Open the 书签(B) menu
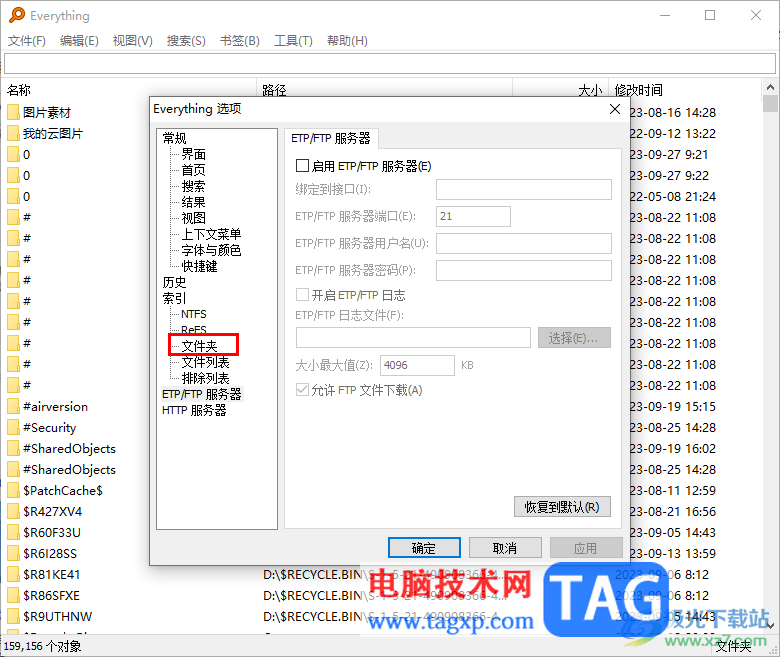The width and height of the screenshot is (780, 657). (x=240, y=41)
